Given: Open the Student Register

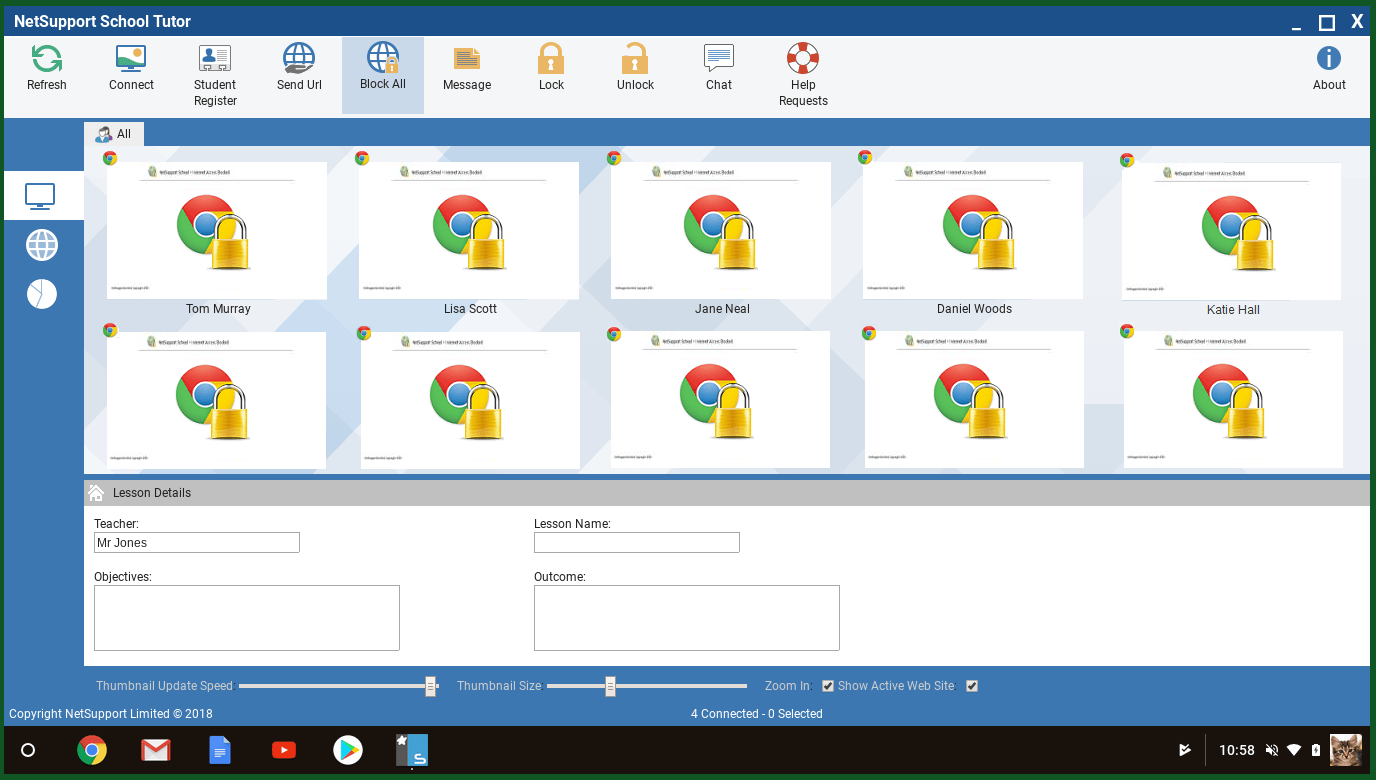Looking at the screenshot, I should pyautogui.click(x=215, y=75).
